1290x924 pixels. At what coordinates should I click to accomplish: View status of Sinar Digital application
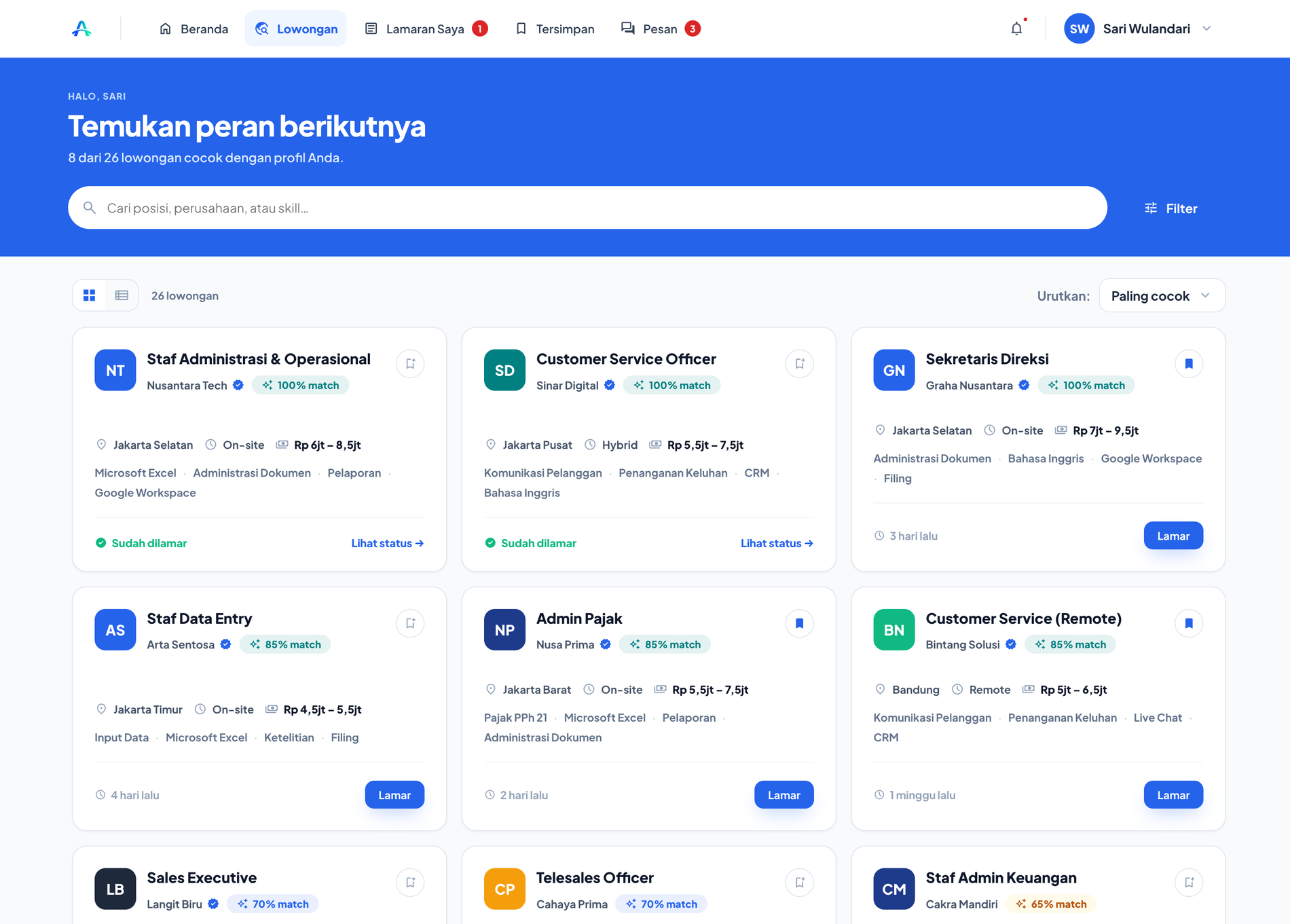click(777, 543)
